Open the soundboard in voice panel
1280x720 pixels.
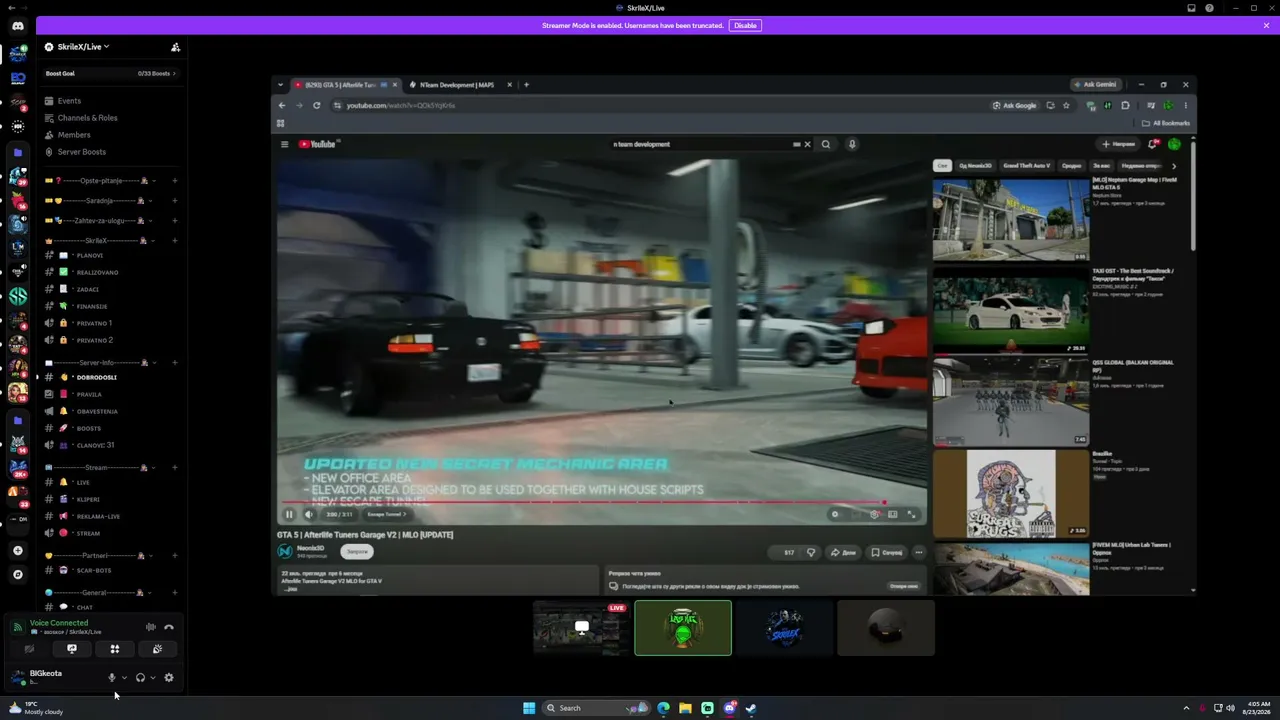point(157,649)
